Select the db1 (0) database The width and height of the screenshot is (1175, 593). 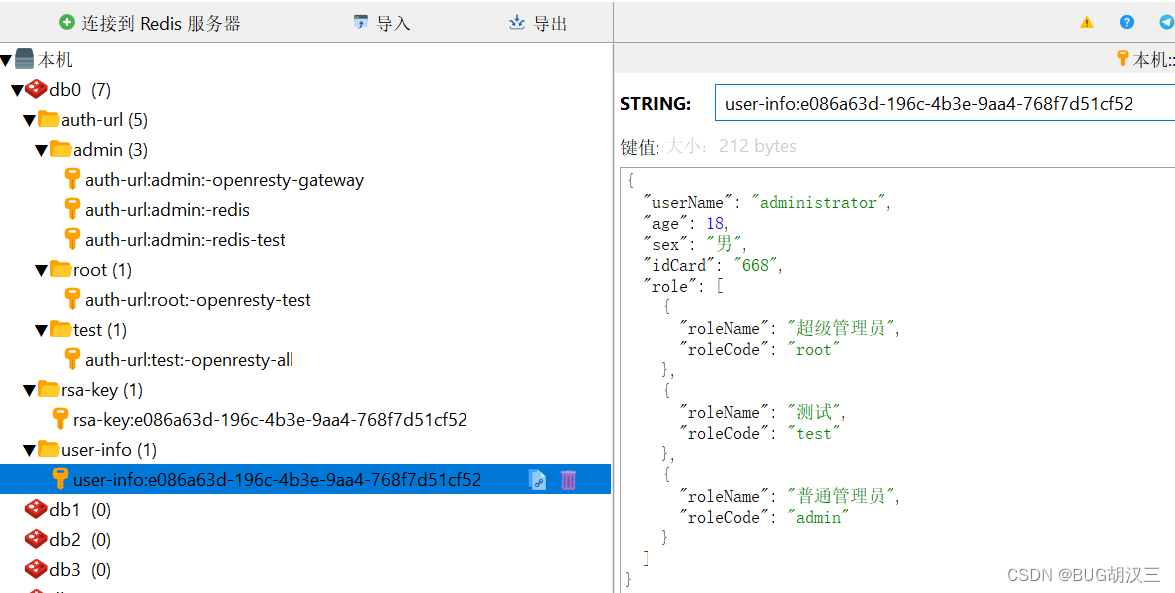click(x=79, y=510)
